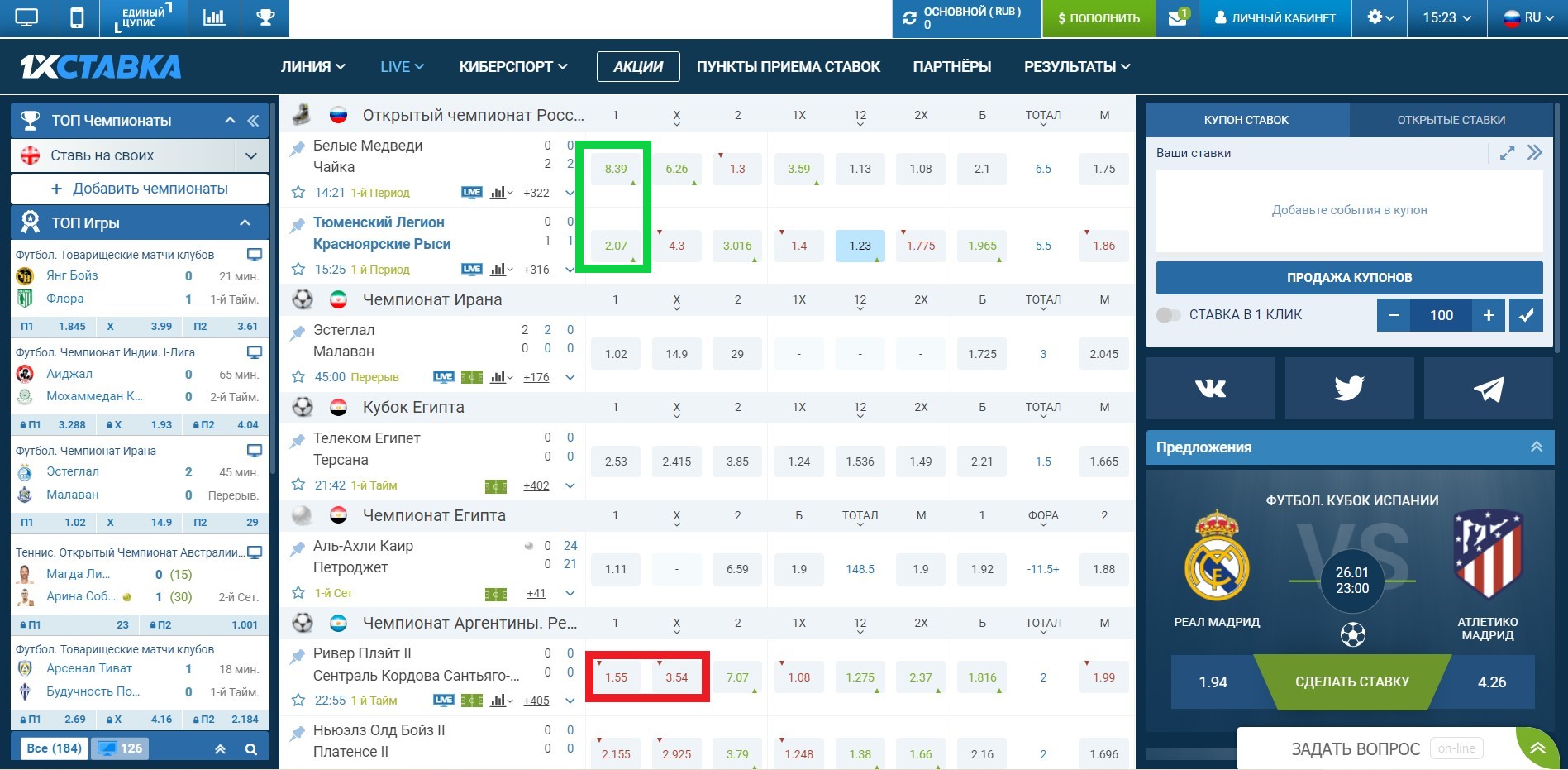Show +316 additional markets
The image size is (1568, 770).
pyautogui.click(x=536, y=270)
